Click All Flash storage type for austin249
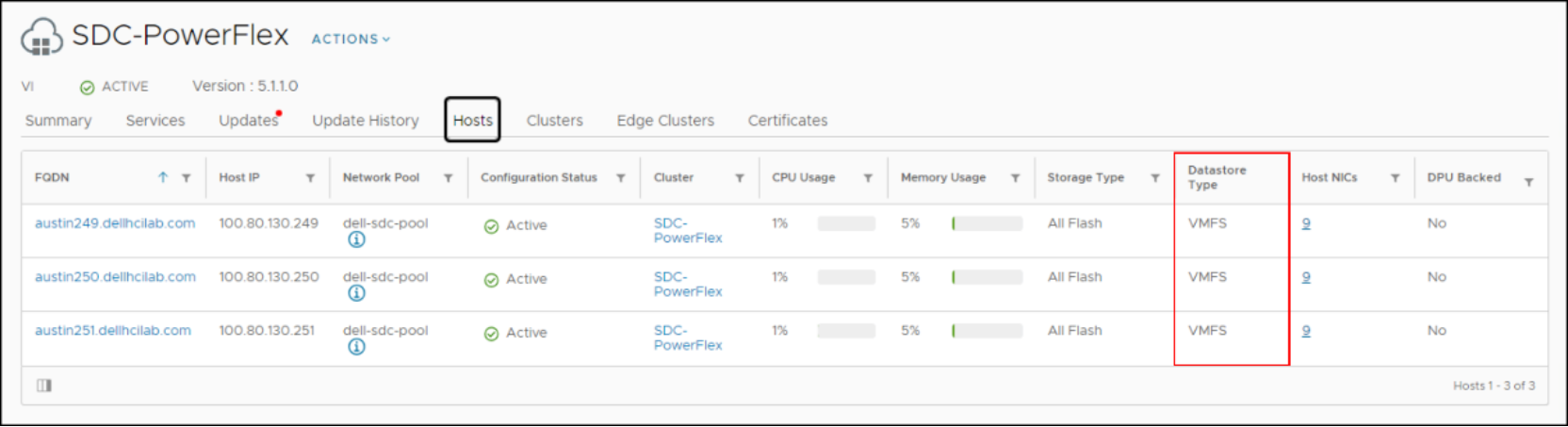The height and width of the screenshot is (427, 1568). pyautogui.click(x=1074, y=223)
